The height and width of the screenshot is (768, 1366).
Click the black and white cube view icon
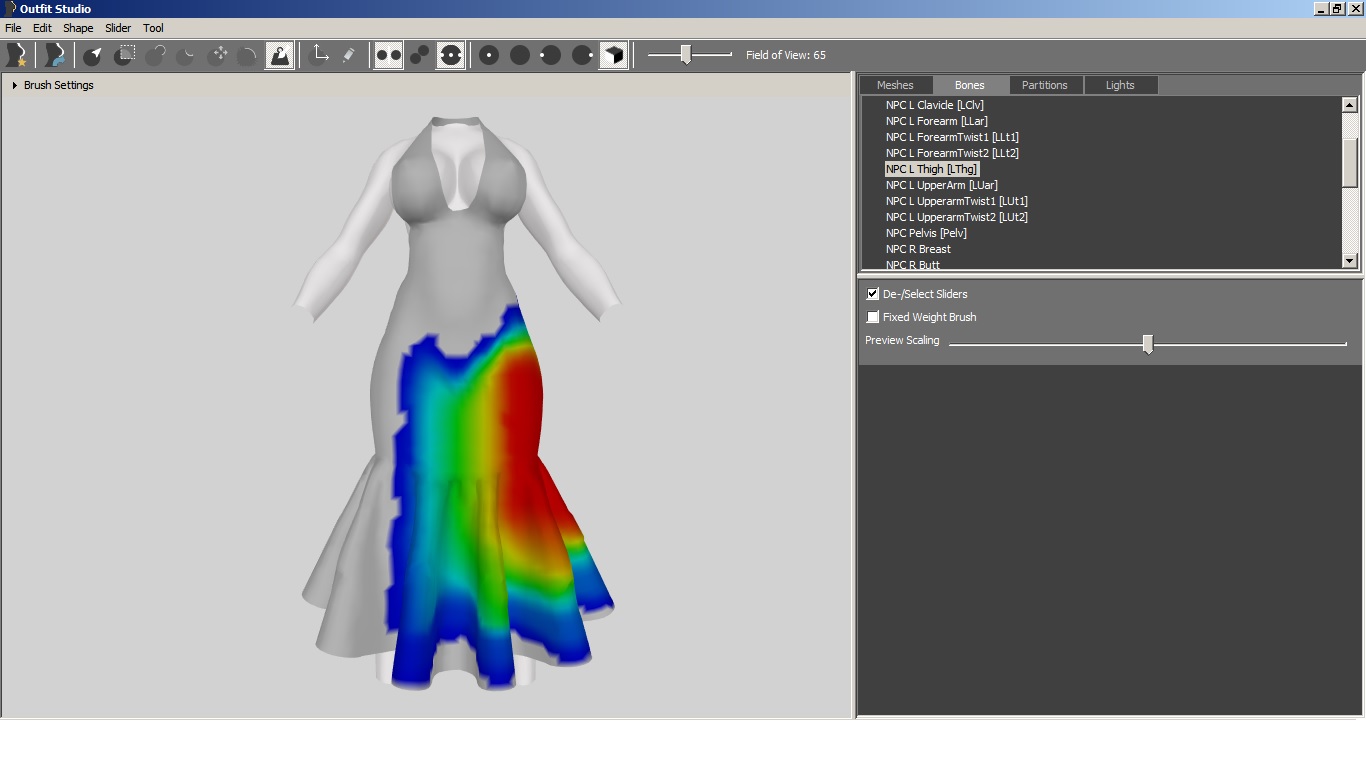point(613,55)
